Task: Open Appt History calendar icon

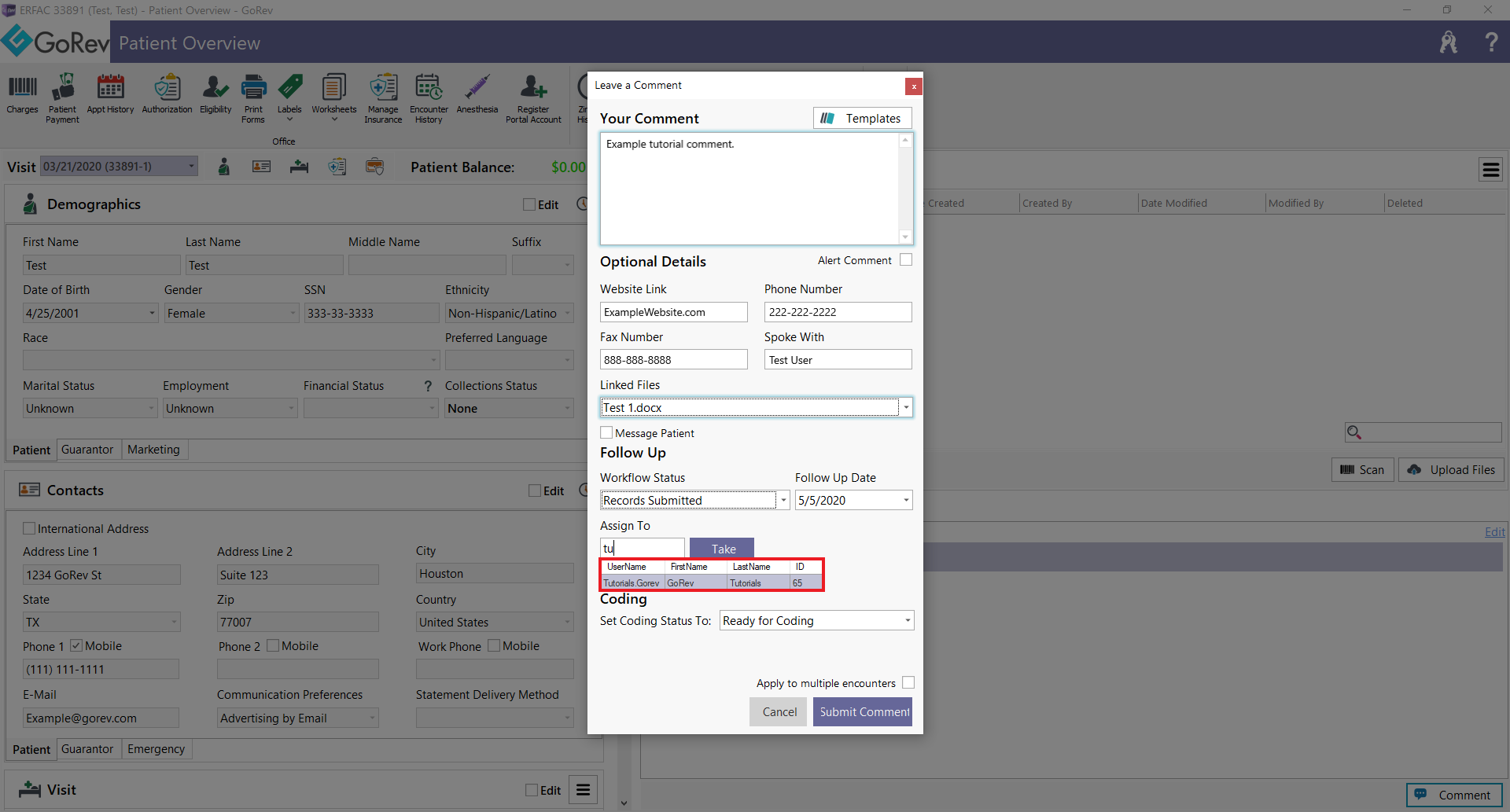Action: click(x=110, y=94)
